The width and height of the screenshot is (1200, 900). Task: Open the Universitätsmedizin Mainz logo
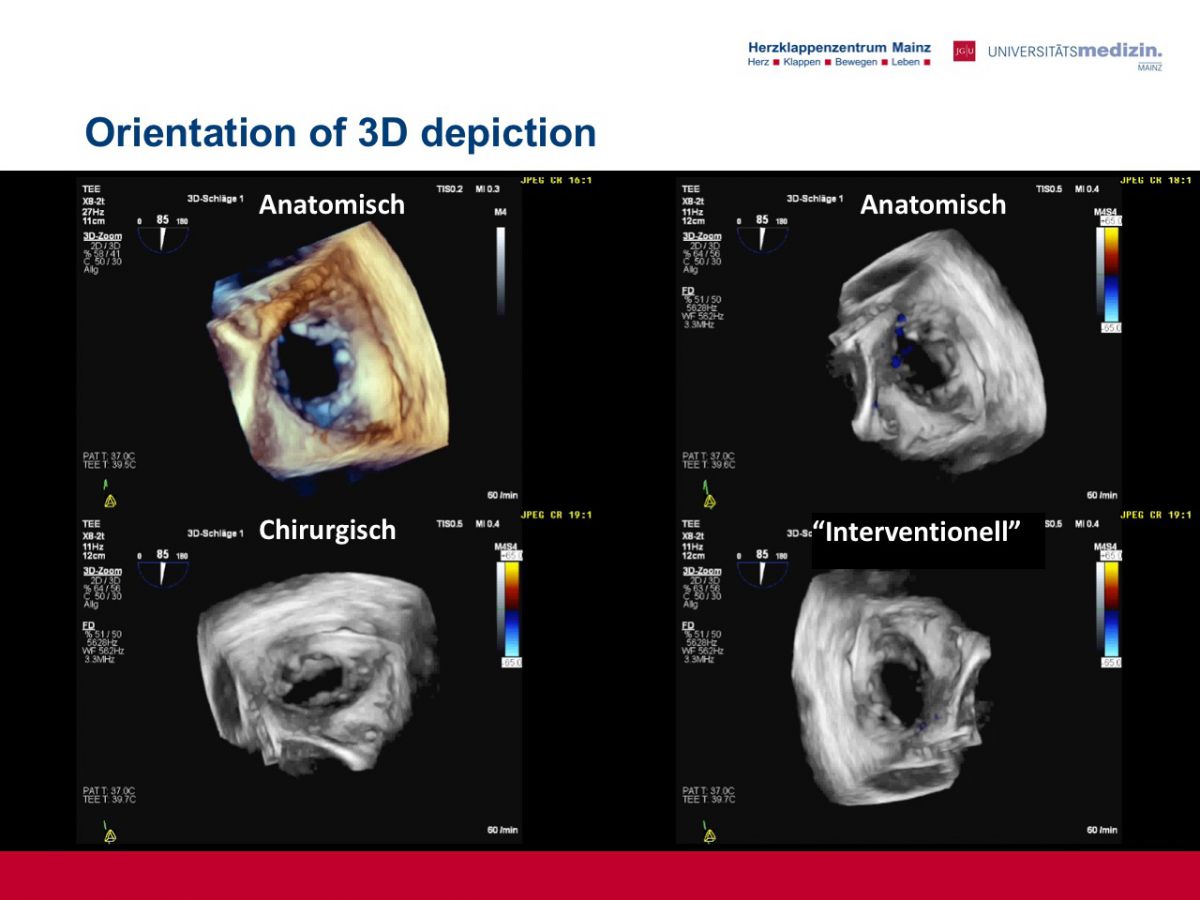click(x=1075, y=54)
